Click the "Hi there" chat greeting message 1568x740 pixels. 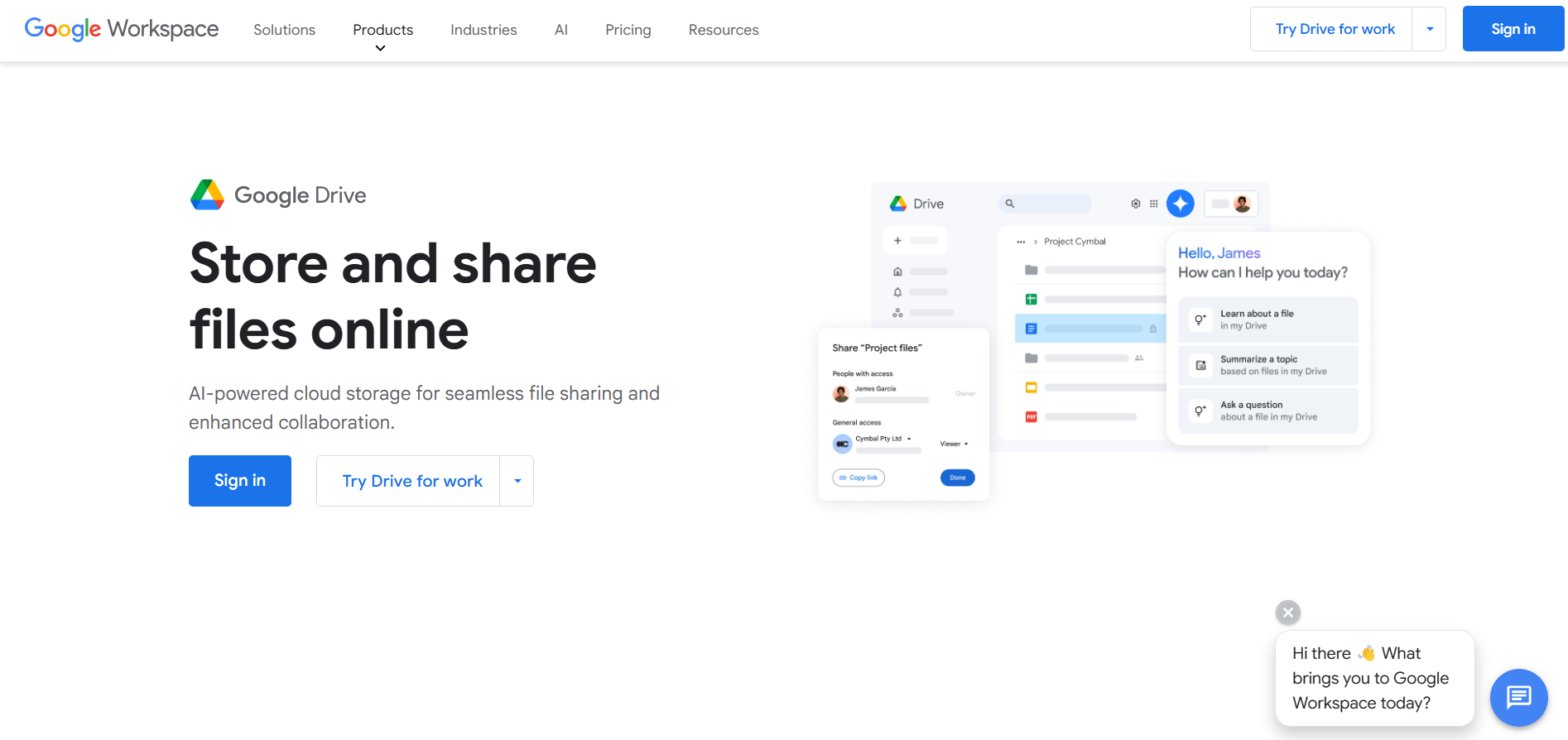(1375, 678)
